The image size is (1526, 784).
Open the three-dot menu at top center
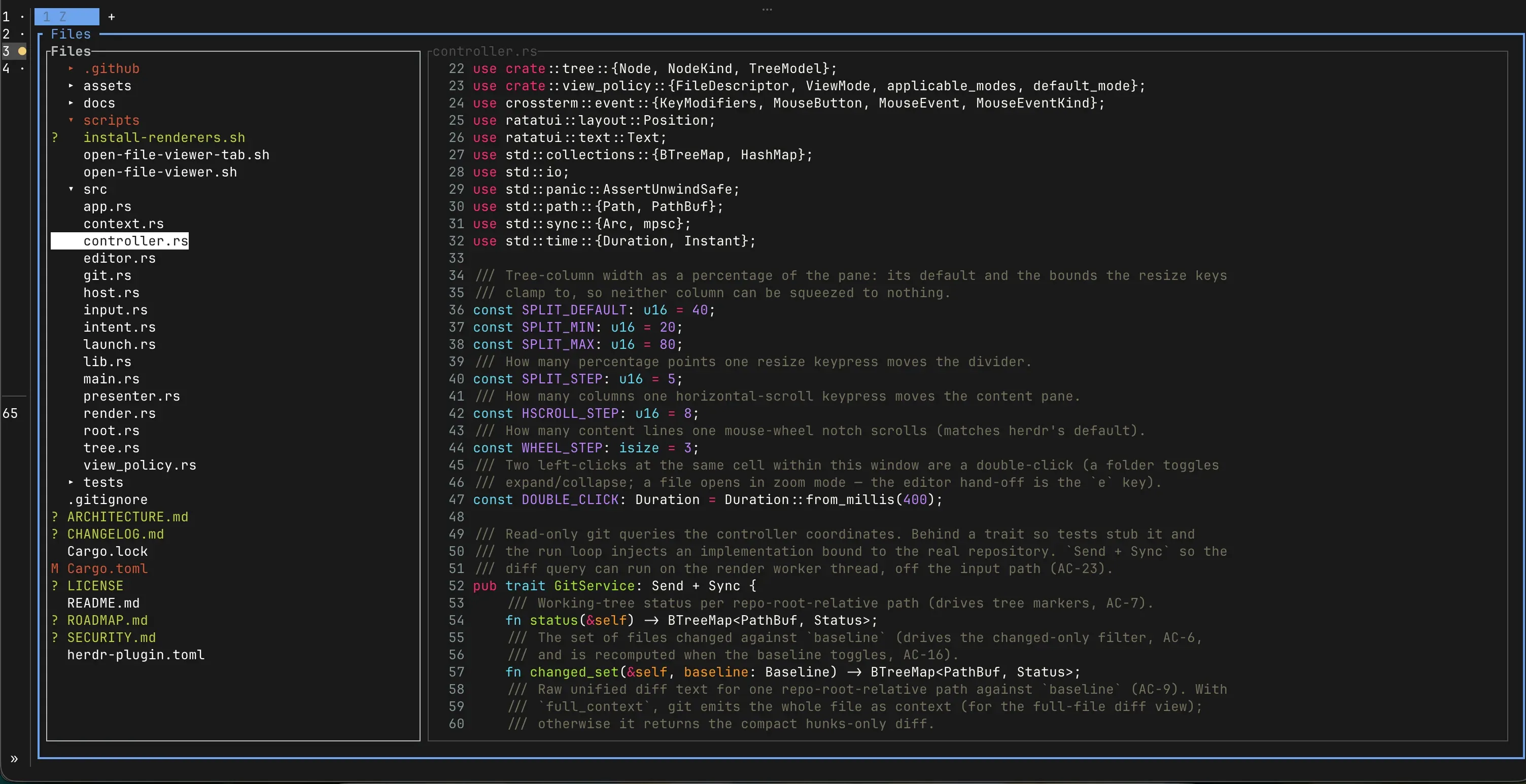pyautogui.click(x=767, y=9)
